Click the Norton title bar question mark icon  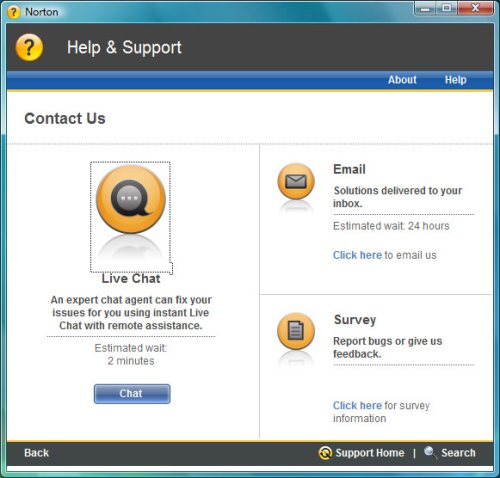(13, 12)
